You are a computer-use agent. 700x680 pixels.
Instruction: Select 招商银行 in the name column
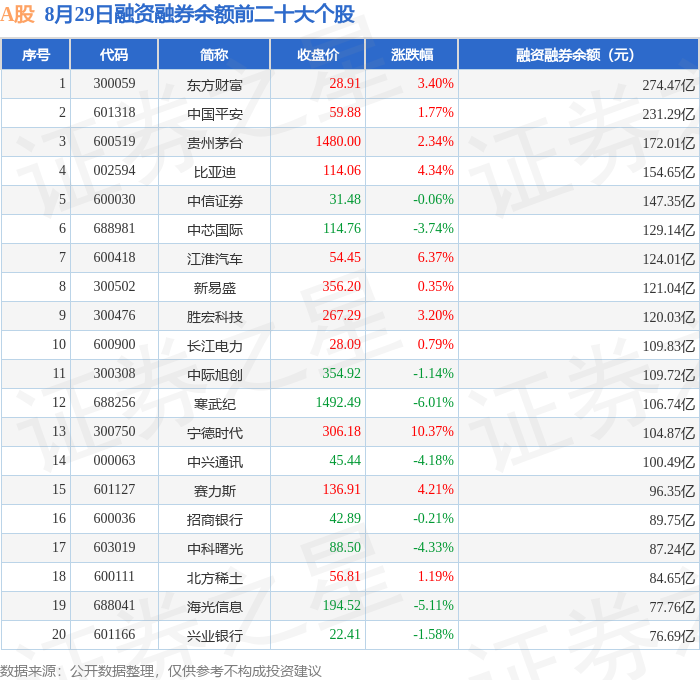click(x=215, y=520)
